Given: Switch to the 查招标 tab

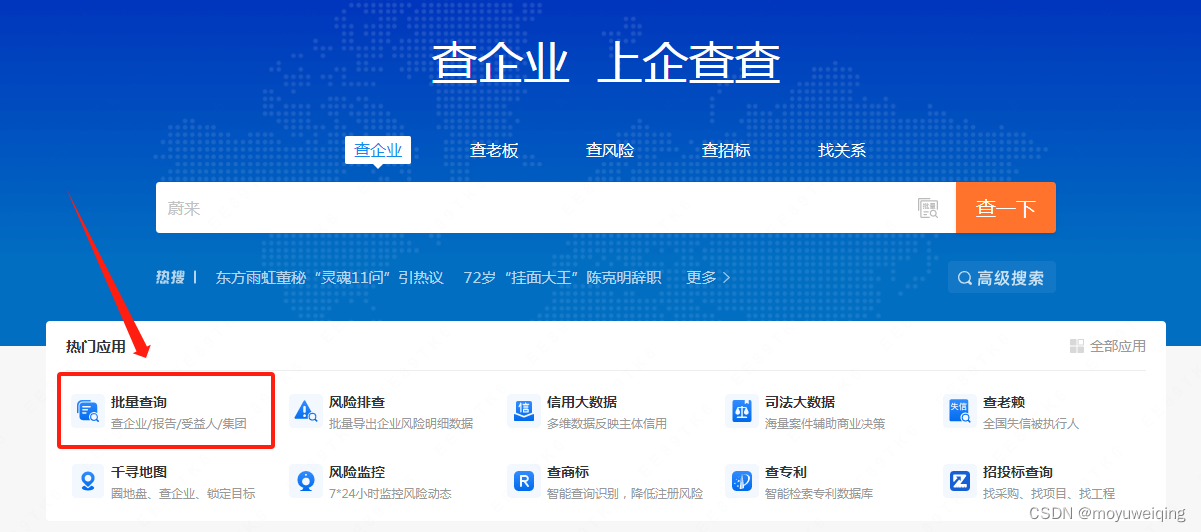Looking at the screenshot, I should 726,150.
